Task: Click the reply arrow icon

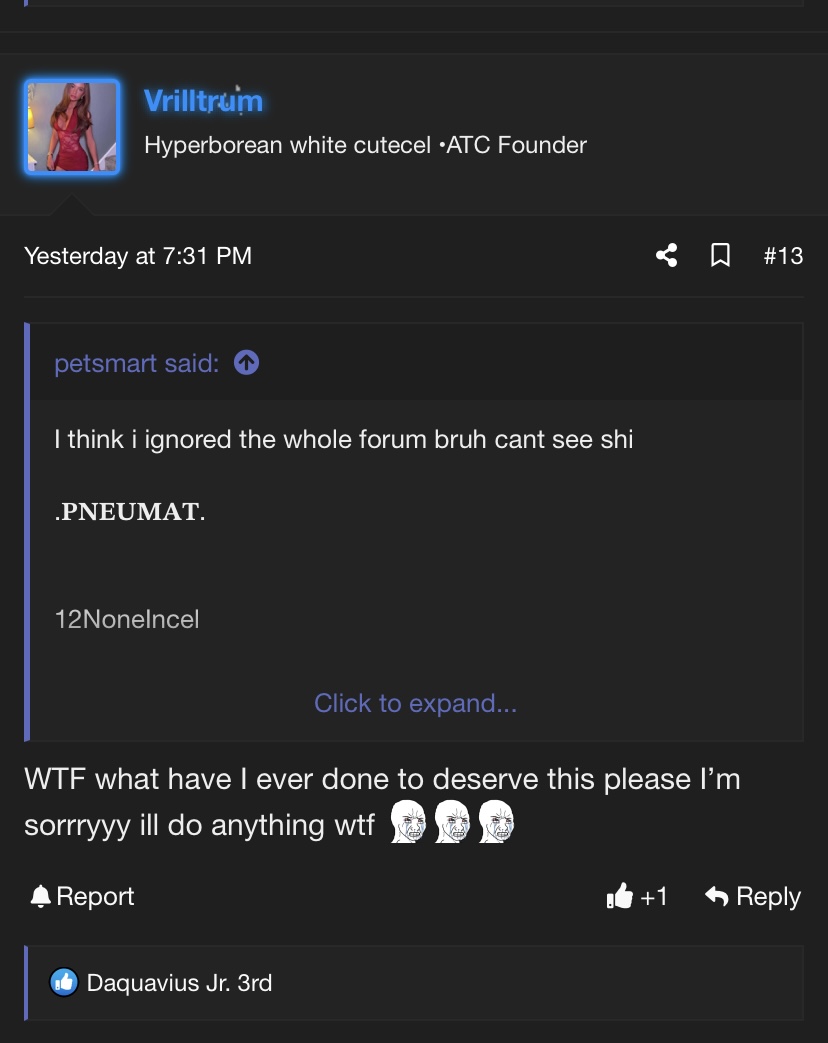Action: point(717,897)
